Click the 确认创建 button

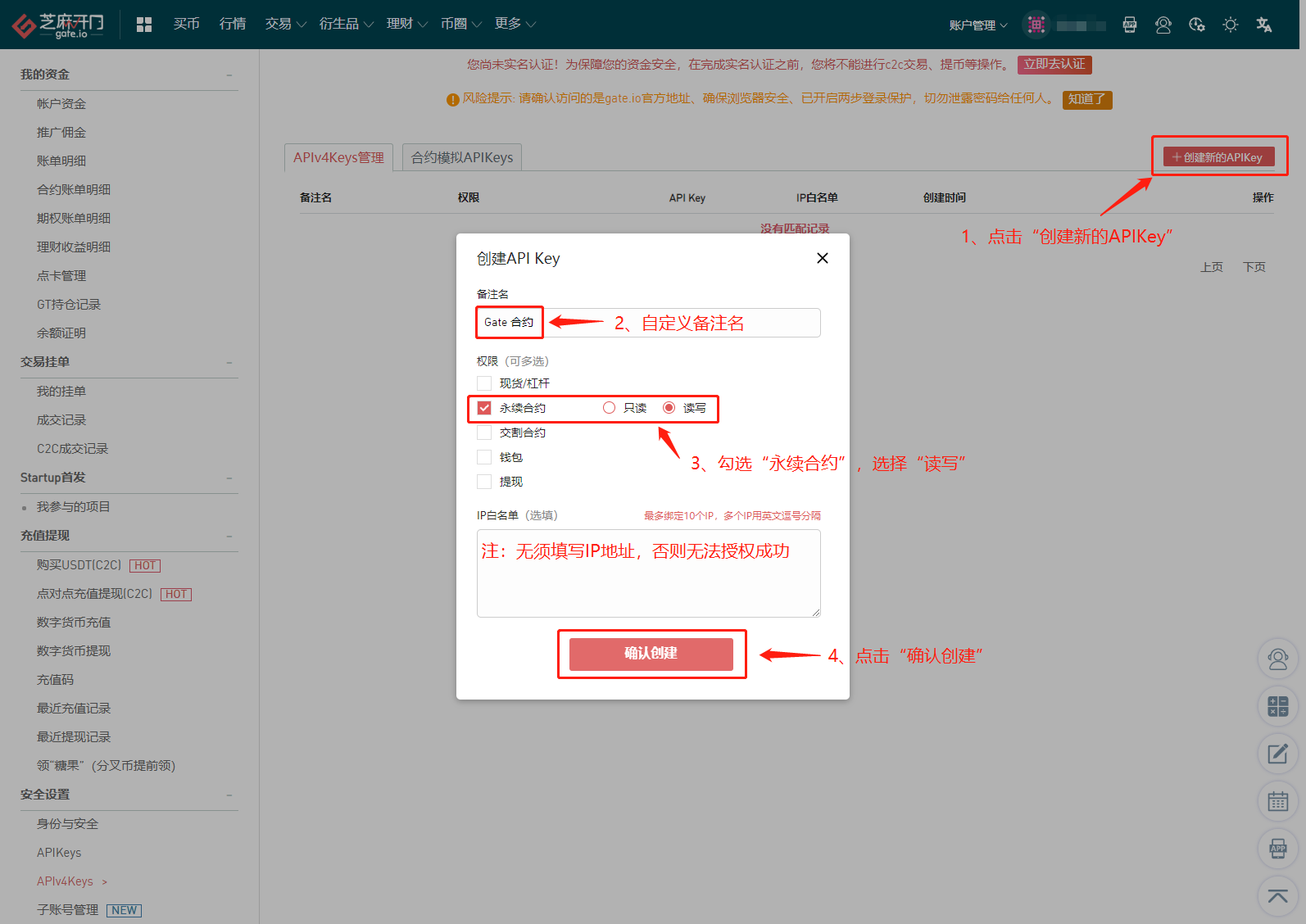point(651,654)
